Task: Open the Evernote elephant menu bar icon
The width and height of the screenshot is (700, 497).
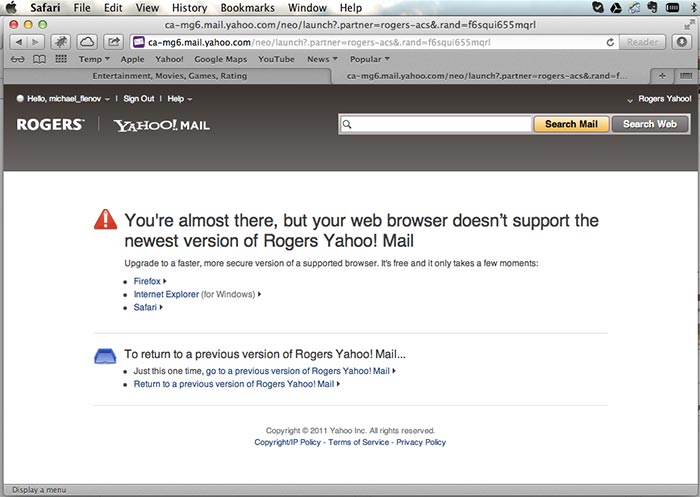Action: tap(652, 7)
